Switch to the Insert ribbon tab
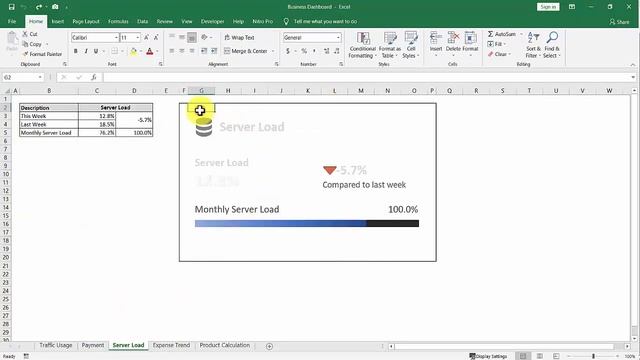 coord(58,21)
